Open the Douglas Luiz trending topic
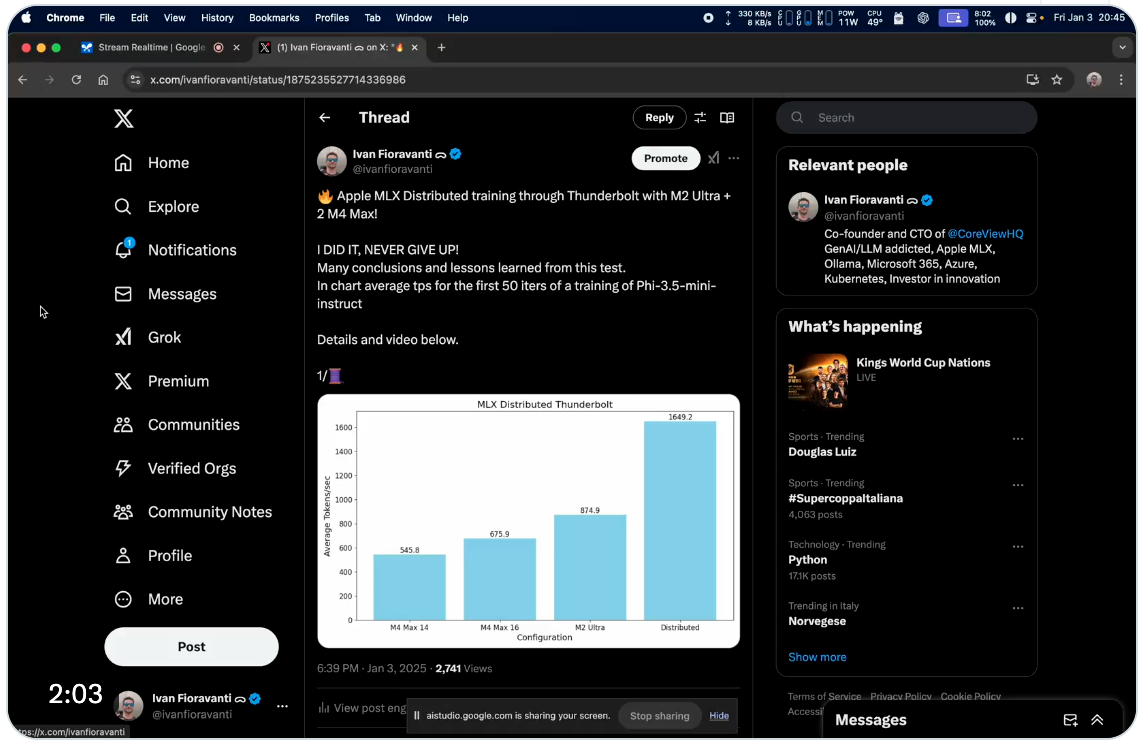Viewport: 1148px width, 744px height. point(822,453)
